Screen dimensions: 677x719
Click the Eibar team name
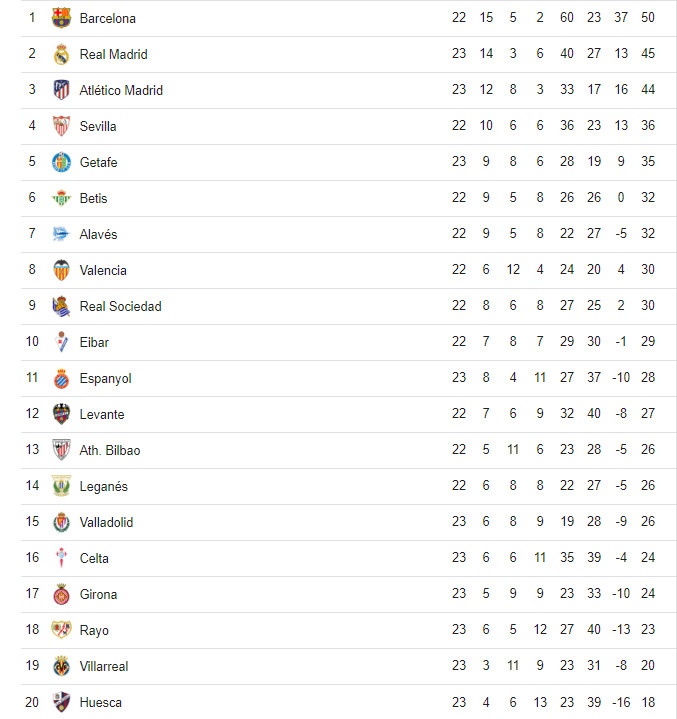94,342
